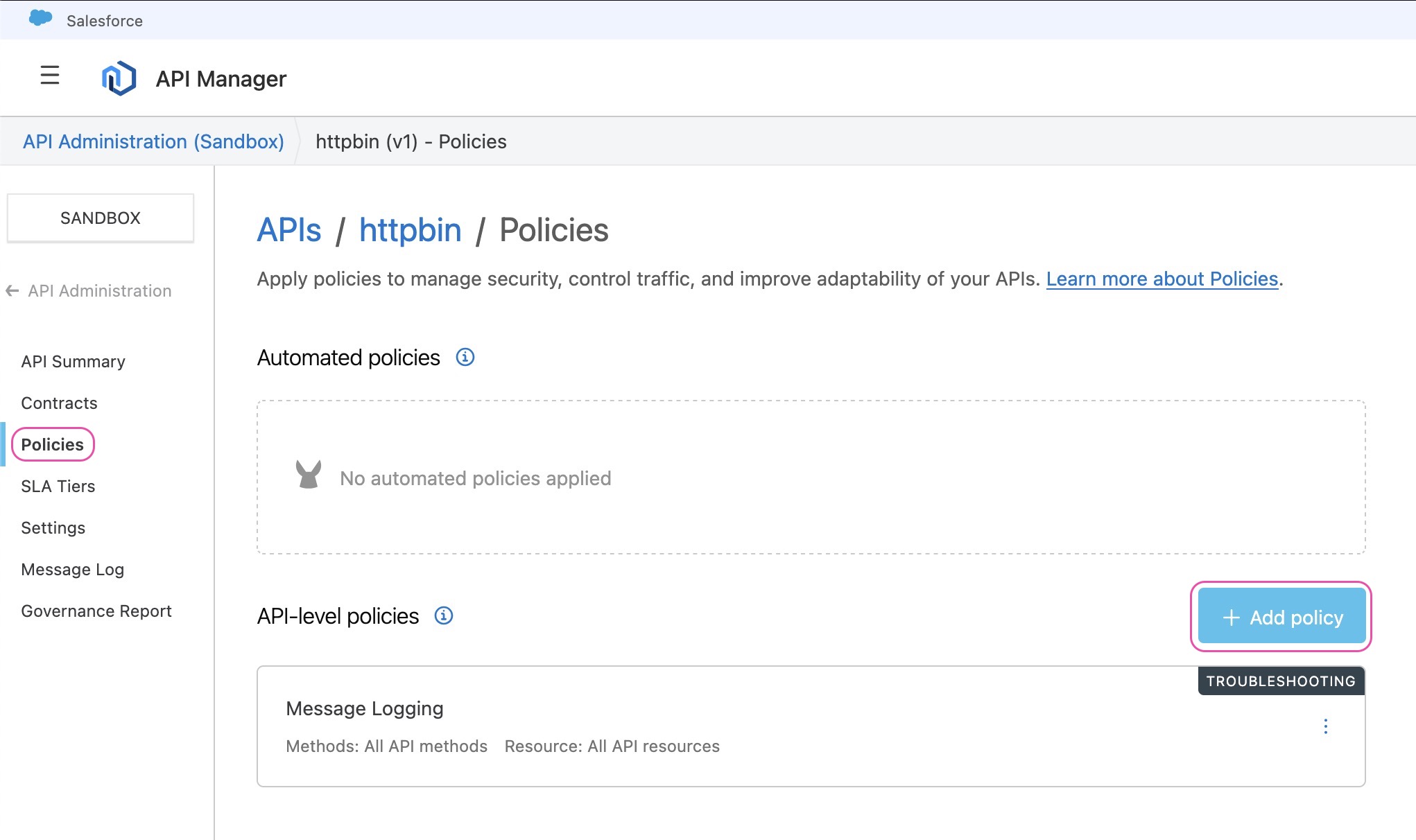Screen dimensions: 1416x840
Task: Open the info tooltip beside API-level policies
Action: click(444, 615)
